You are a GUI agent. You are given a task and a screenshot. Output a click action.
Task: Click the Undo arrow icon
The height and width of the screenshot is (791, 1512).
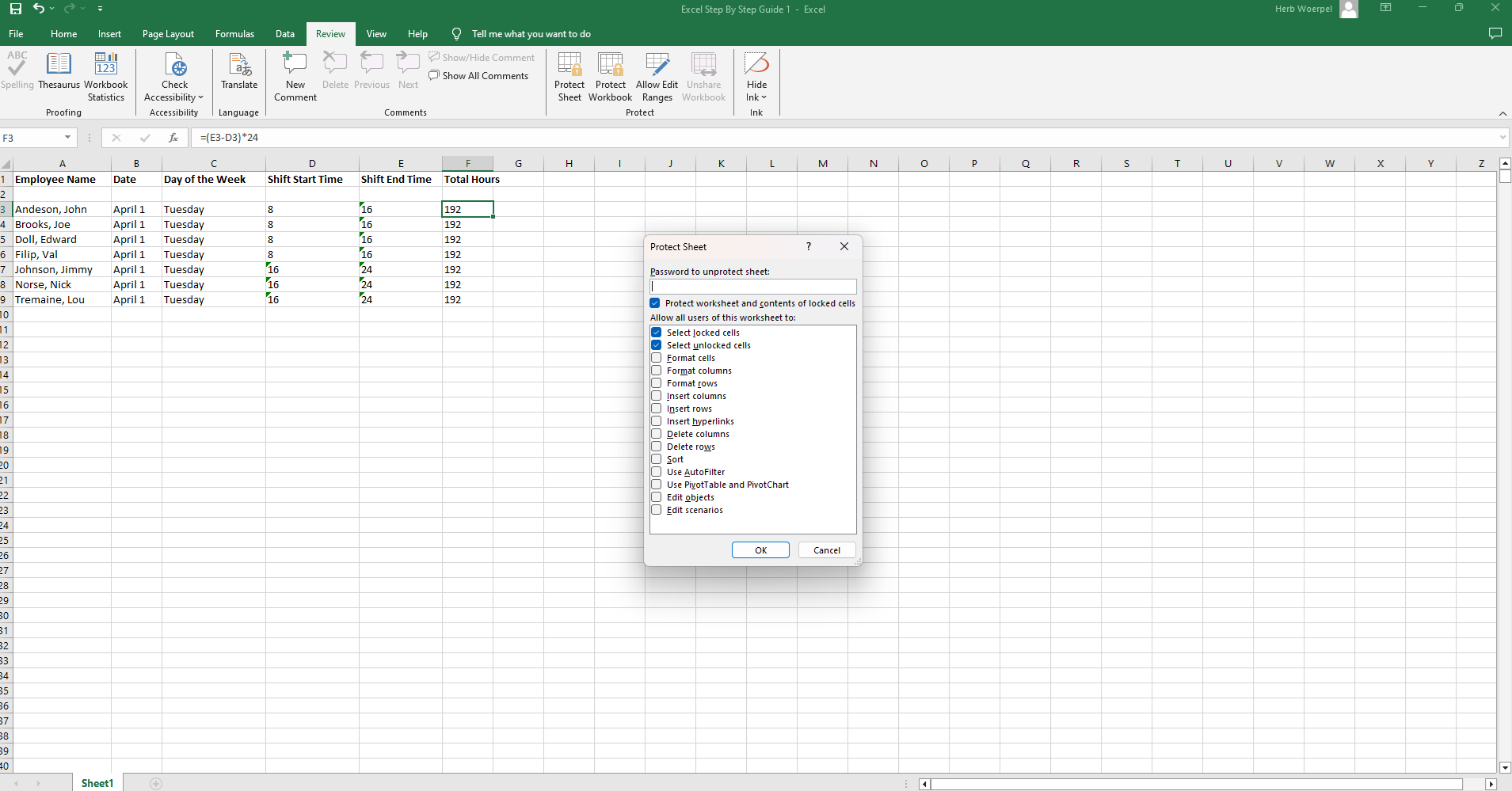click(39, 9)
